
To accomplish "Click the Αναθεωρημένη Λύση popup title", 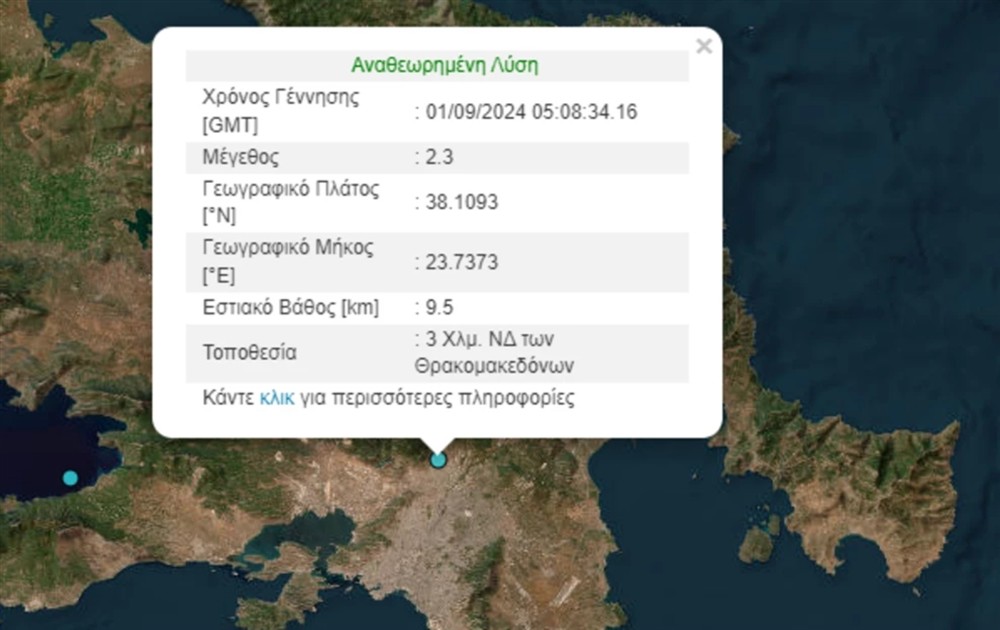I will pyautogui.click(x=447, y=64).
